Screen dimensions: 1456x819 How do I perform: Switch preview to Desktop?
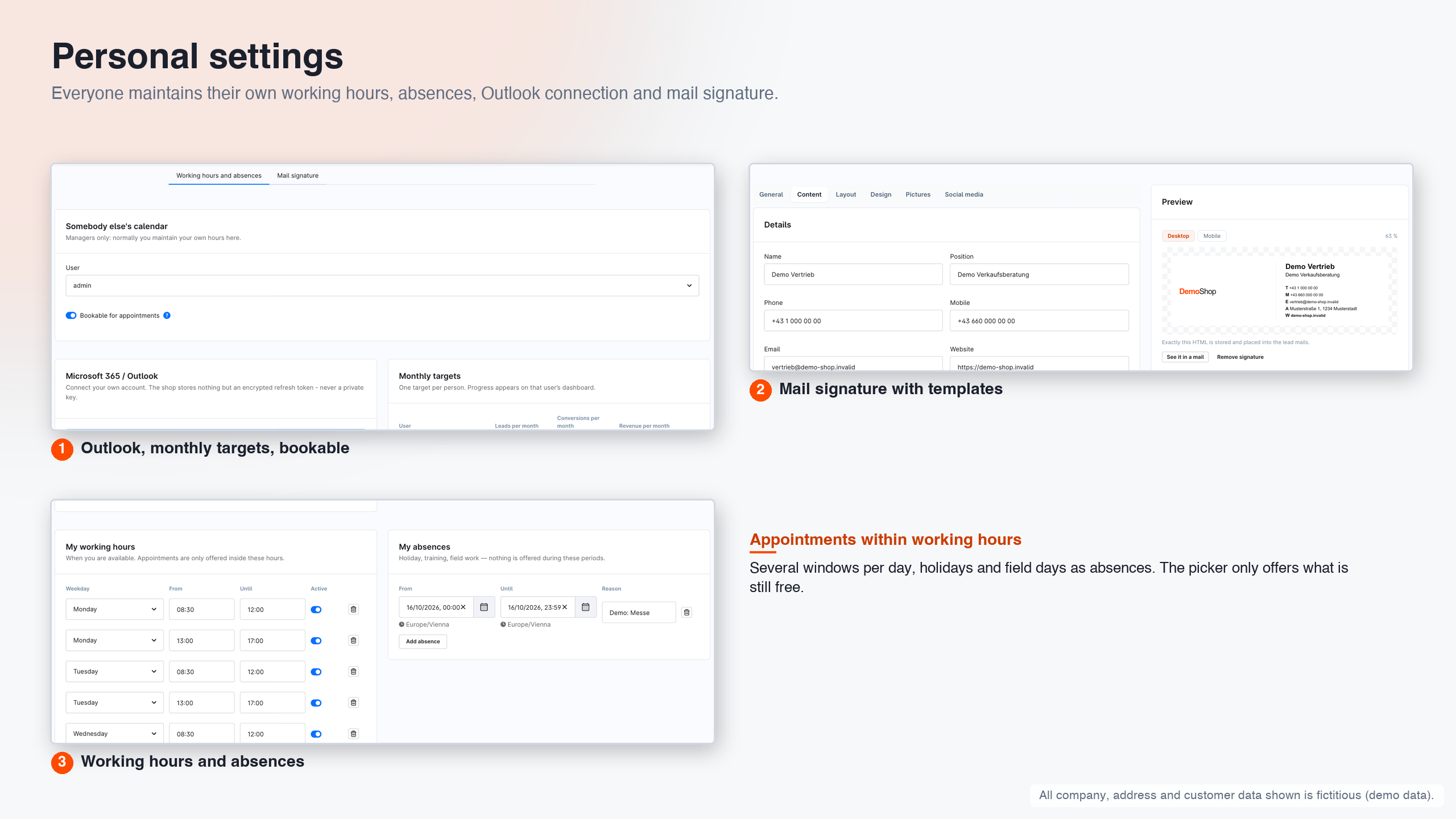tap(1178, 236)
